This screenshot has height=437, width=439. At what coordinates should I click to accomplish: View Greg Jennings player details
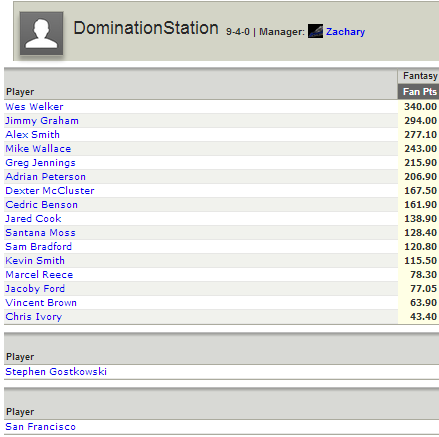tap(40, 163)
